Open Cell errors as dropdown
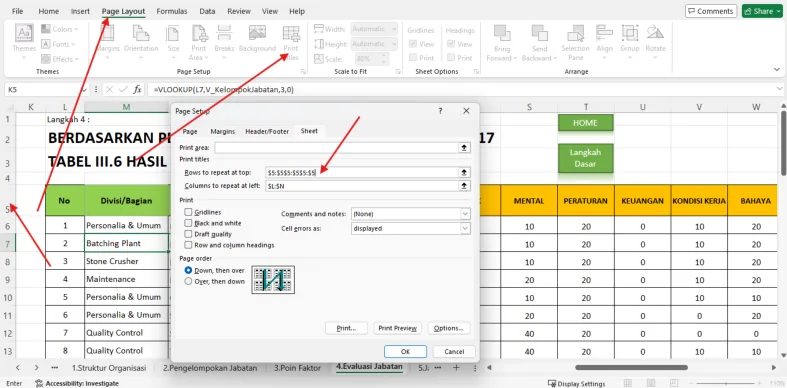The width and height of the screenshot is (787, 388). coord(465,228)
